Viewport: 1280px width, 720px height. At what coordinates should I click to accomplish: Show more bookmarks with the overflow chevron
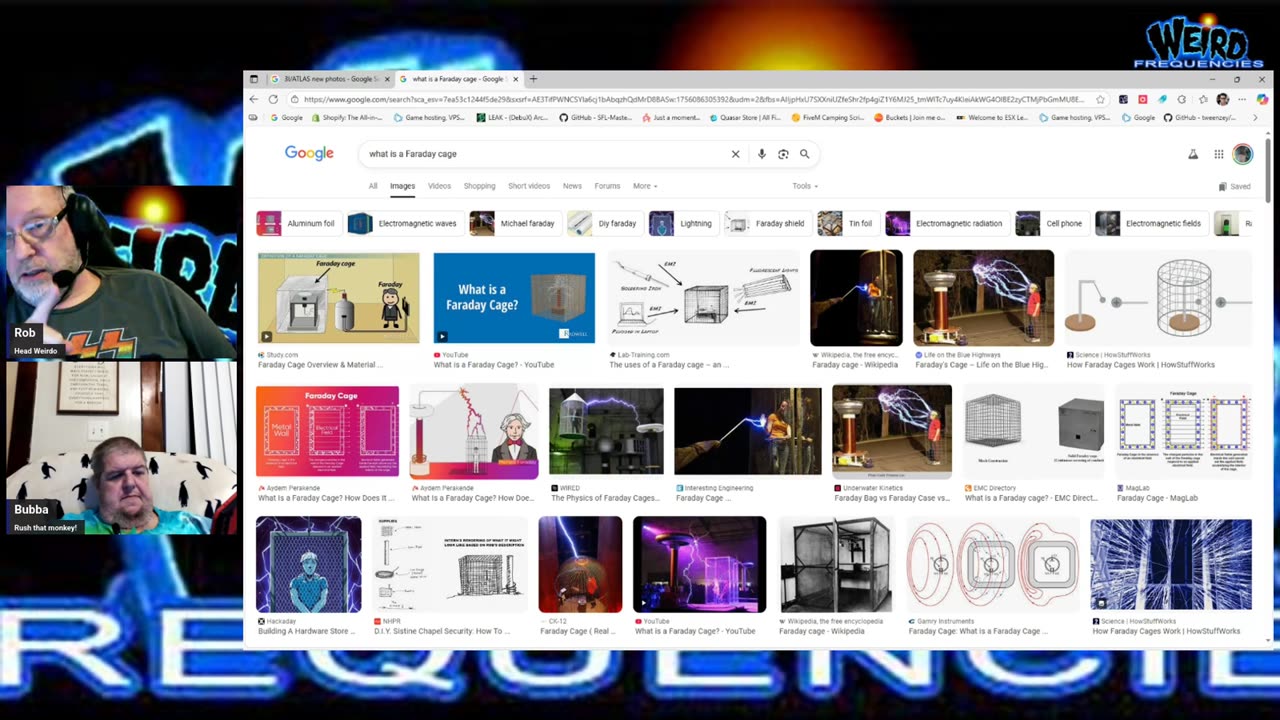pos(1255,117)
